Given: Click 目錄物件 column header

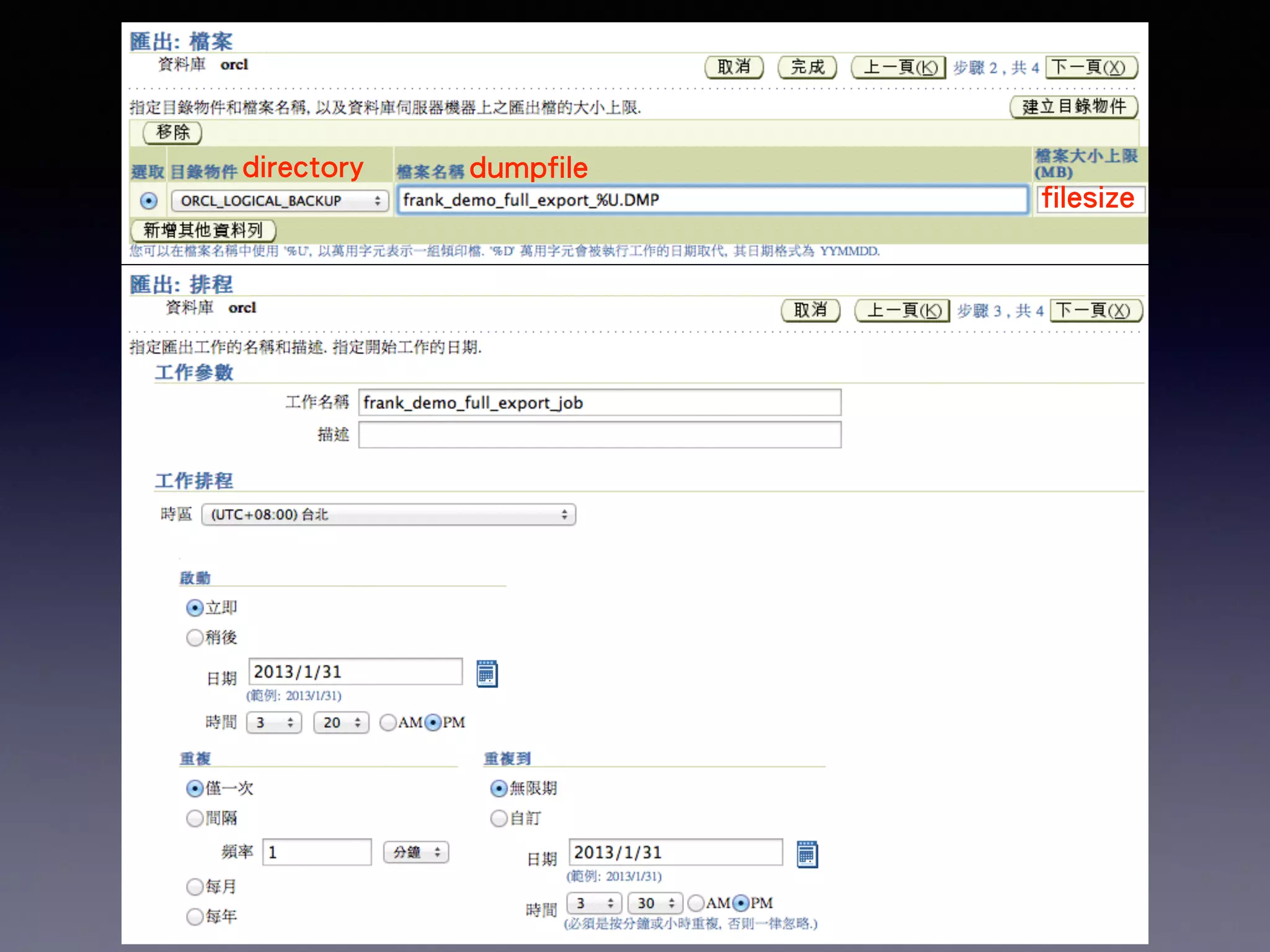Looking at the screenshot, I should coord(204,172).
